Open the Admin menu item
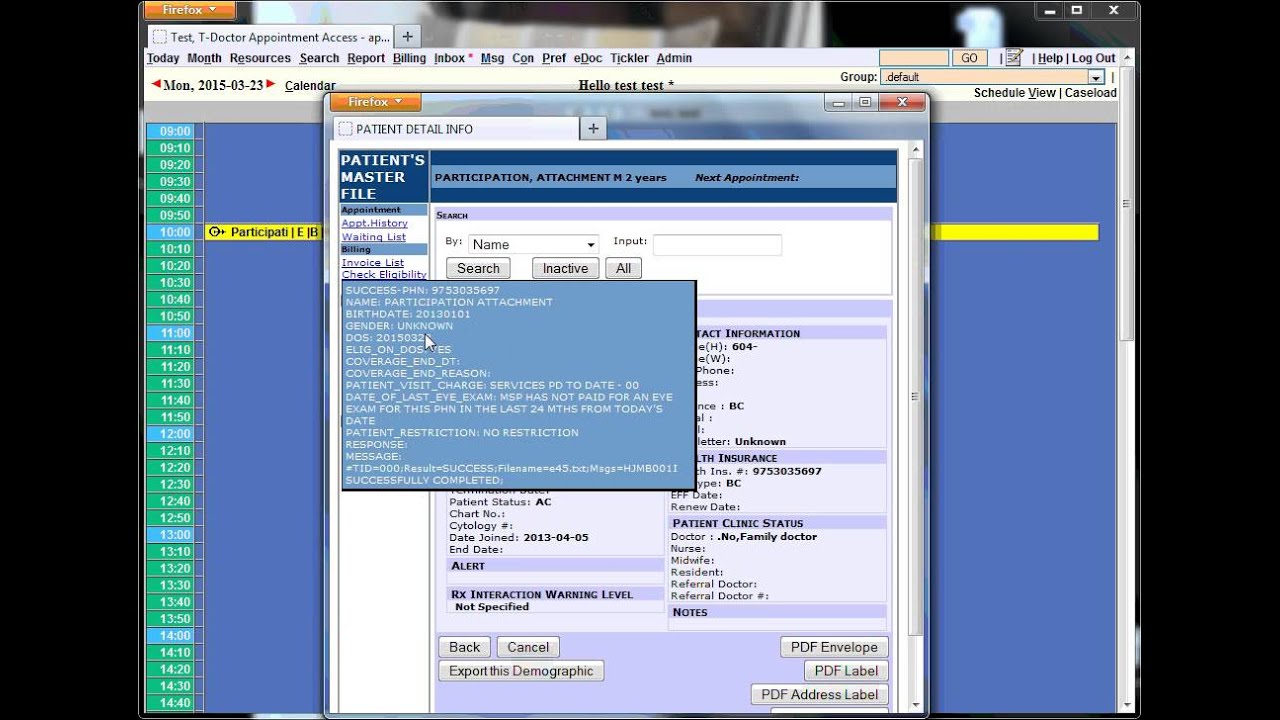Viewport: 1280px width, 720px height. pyautogui.click(x=674, y=58)
